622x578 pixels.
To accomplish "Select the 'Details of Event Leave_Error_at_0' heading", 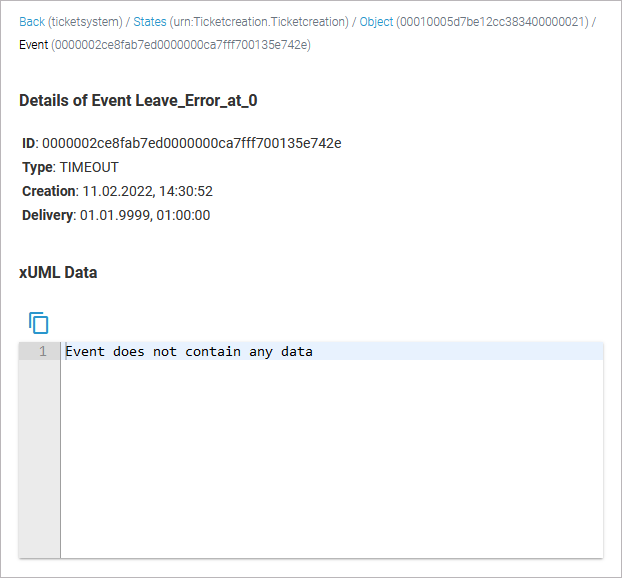I will [138, 101].
